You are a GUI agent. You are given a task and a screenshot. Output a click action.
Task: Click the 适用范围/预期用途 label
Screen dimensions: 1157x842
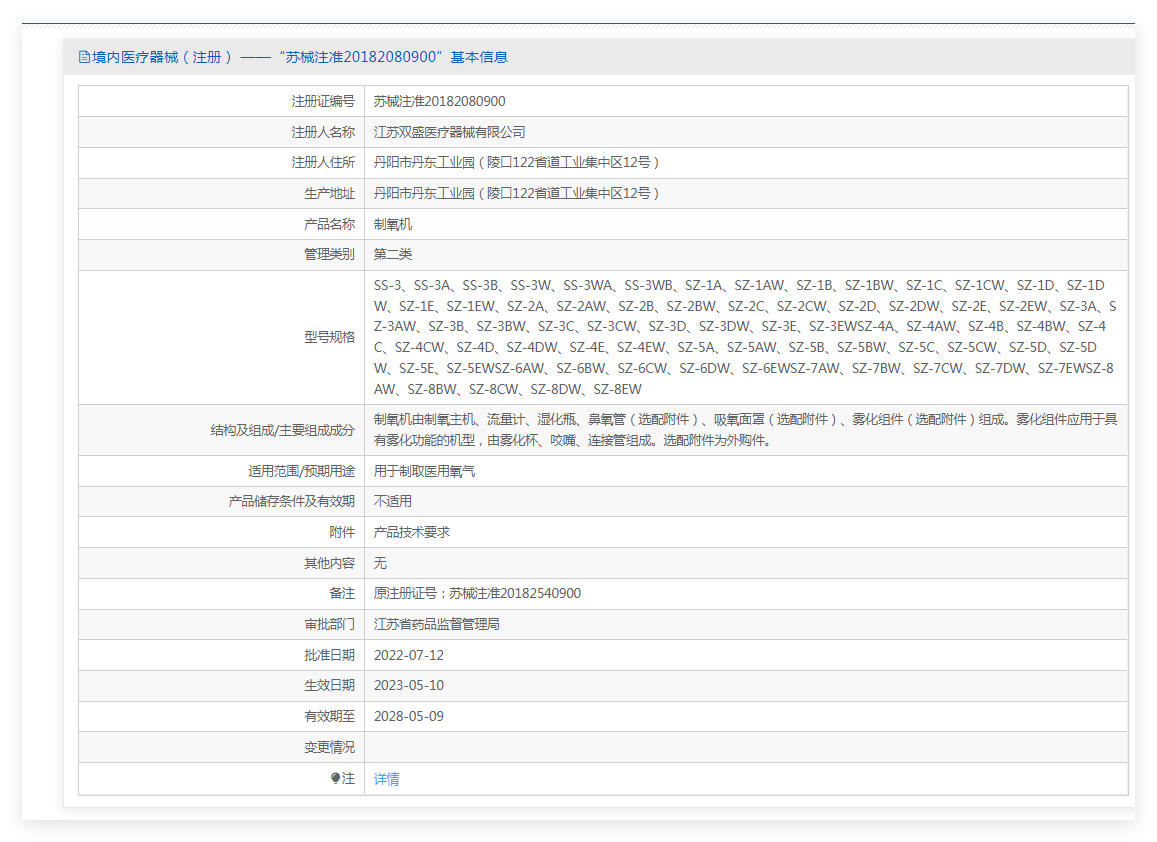pyautogui.click(x=302, y=471)
